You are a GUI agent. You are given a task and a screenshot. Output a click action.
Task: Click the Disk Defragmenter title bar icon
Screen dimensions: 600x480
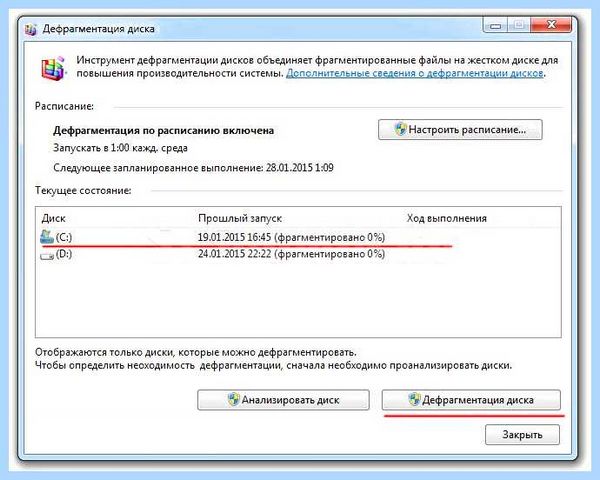point(31,29)
